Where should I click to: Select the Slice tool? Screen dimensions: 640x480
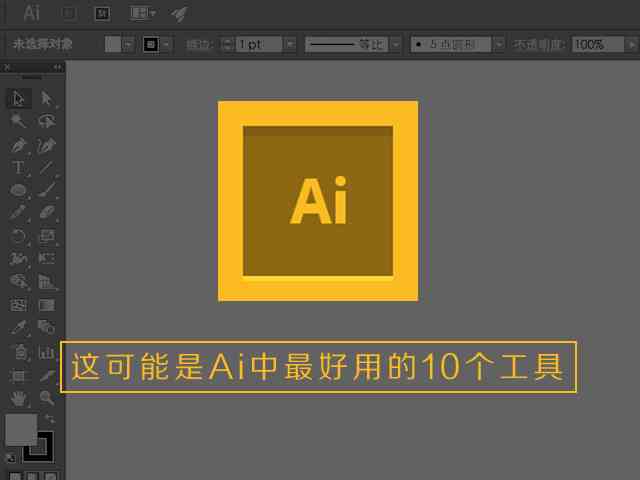(x=47, y=376)
